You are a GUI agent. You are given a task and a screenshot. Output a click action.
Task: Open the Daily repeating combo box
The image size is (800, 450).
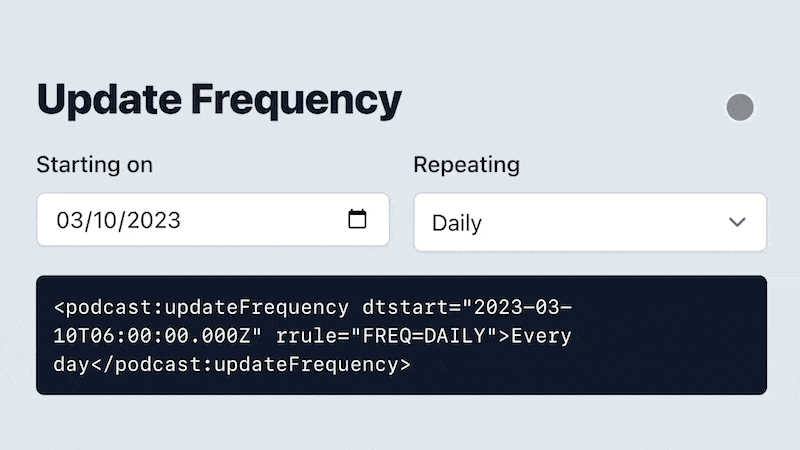tap(590, 222)
